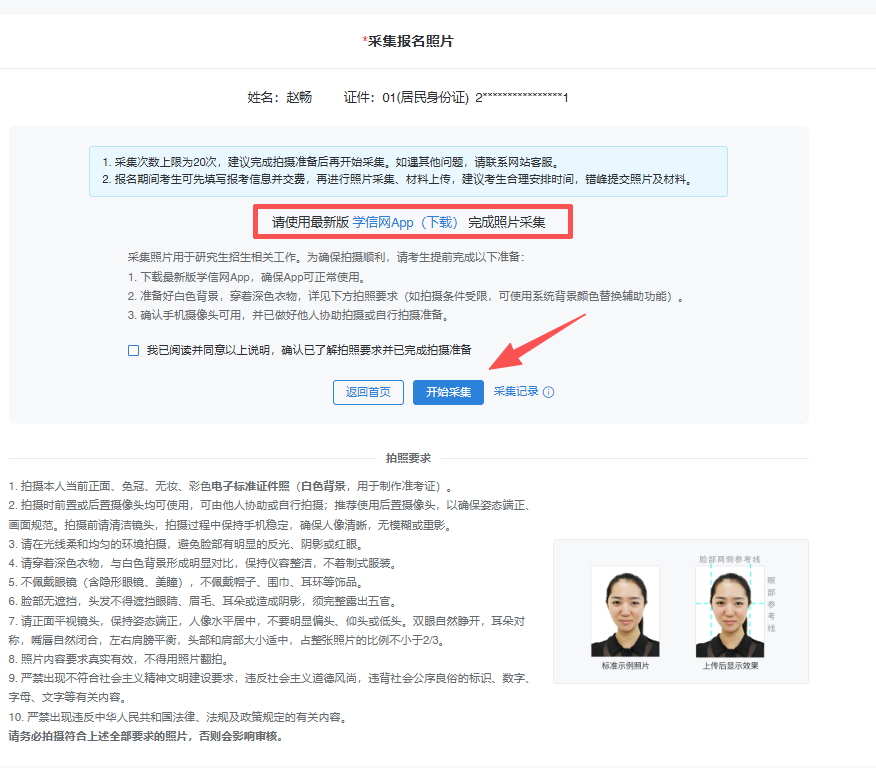876x768 pixels.
Task: Open the 采集记录 link
Action: point(516,392)
